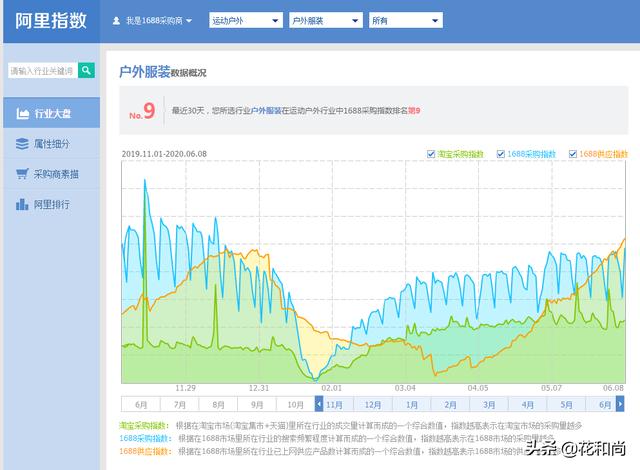The image size is (640, 470).
Task: Toggle the 1688采购指数 checkbox
Action: pos(500,154)
